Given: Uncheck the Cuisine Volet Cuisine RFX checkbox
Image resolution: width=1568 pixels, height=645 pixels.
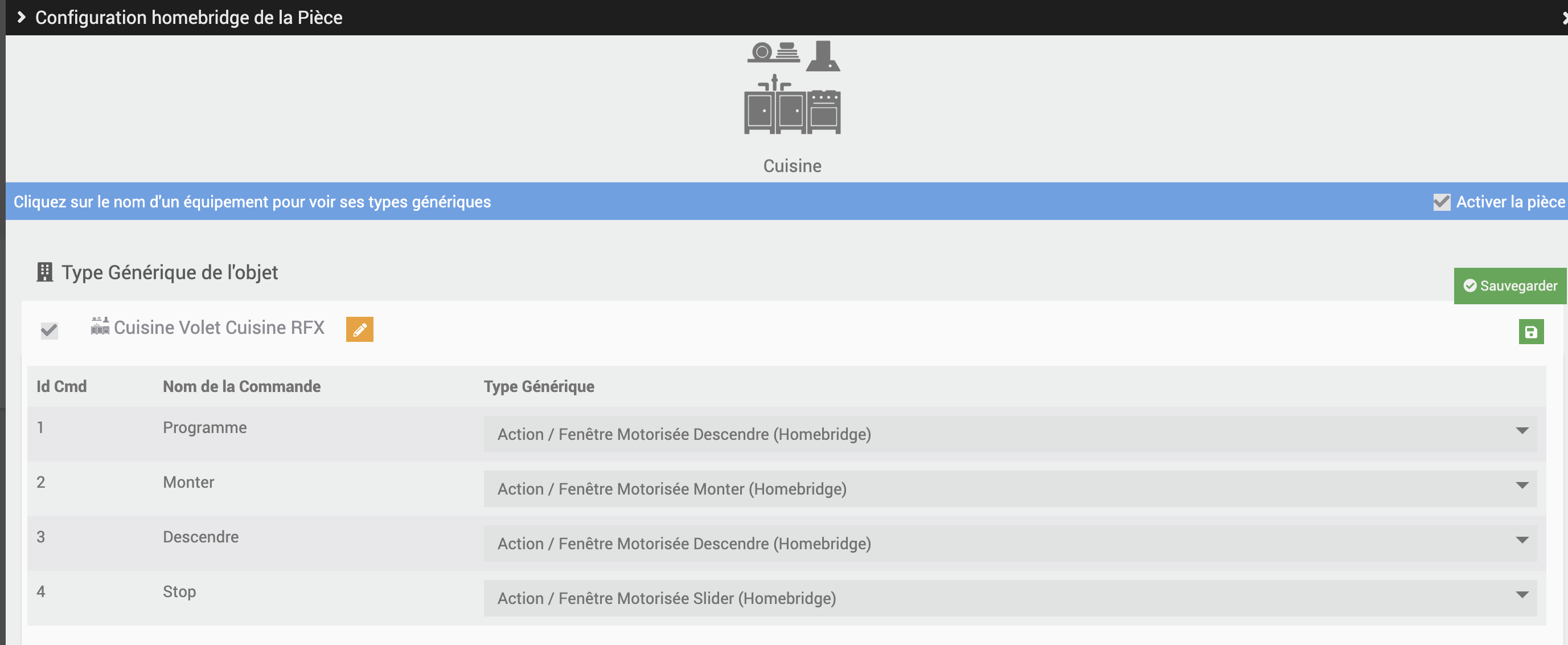Looking at the screenshot, I should coord(50,330).
